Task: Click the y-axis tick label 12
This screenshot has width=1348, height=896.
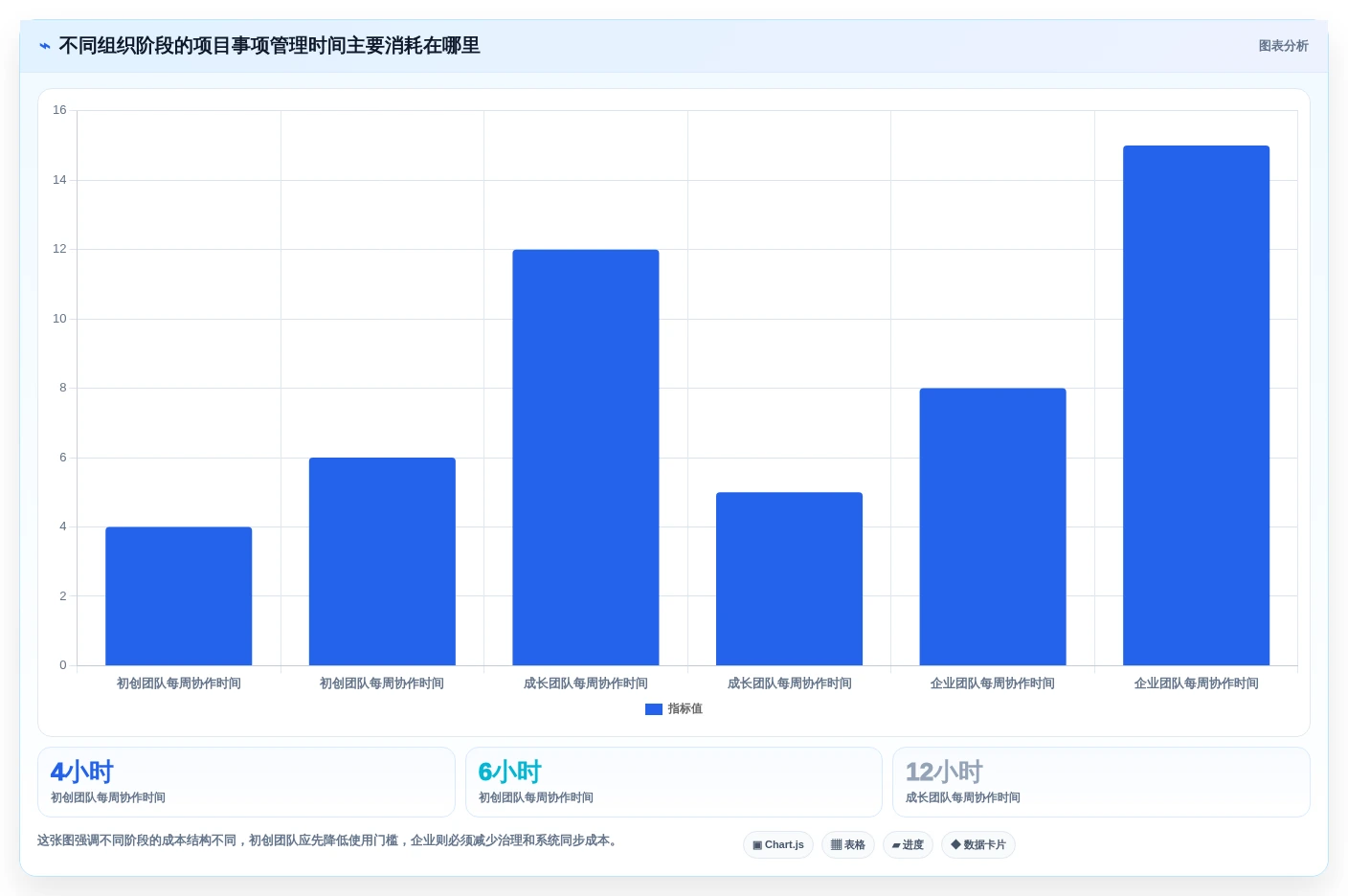Action: [x=59, y=249]
